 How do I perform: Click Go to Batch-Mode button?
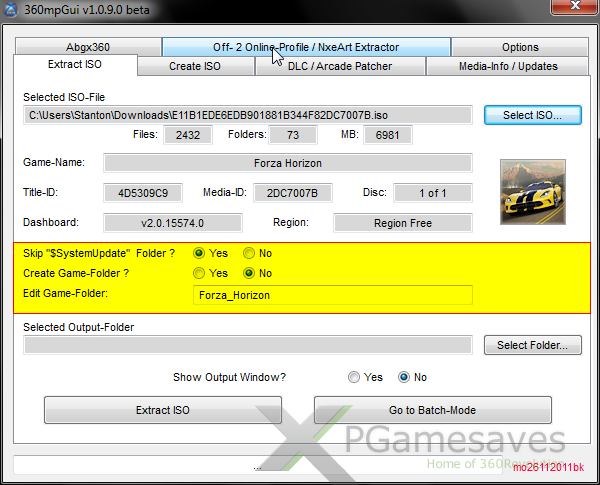tap(432, 410)
